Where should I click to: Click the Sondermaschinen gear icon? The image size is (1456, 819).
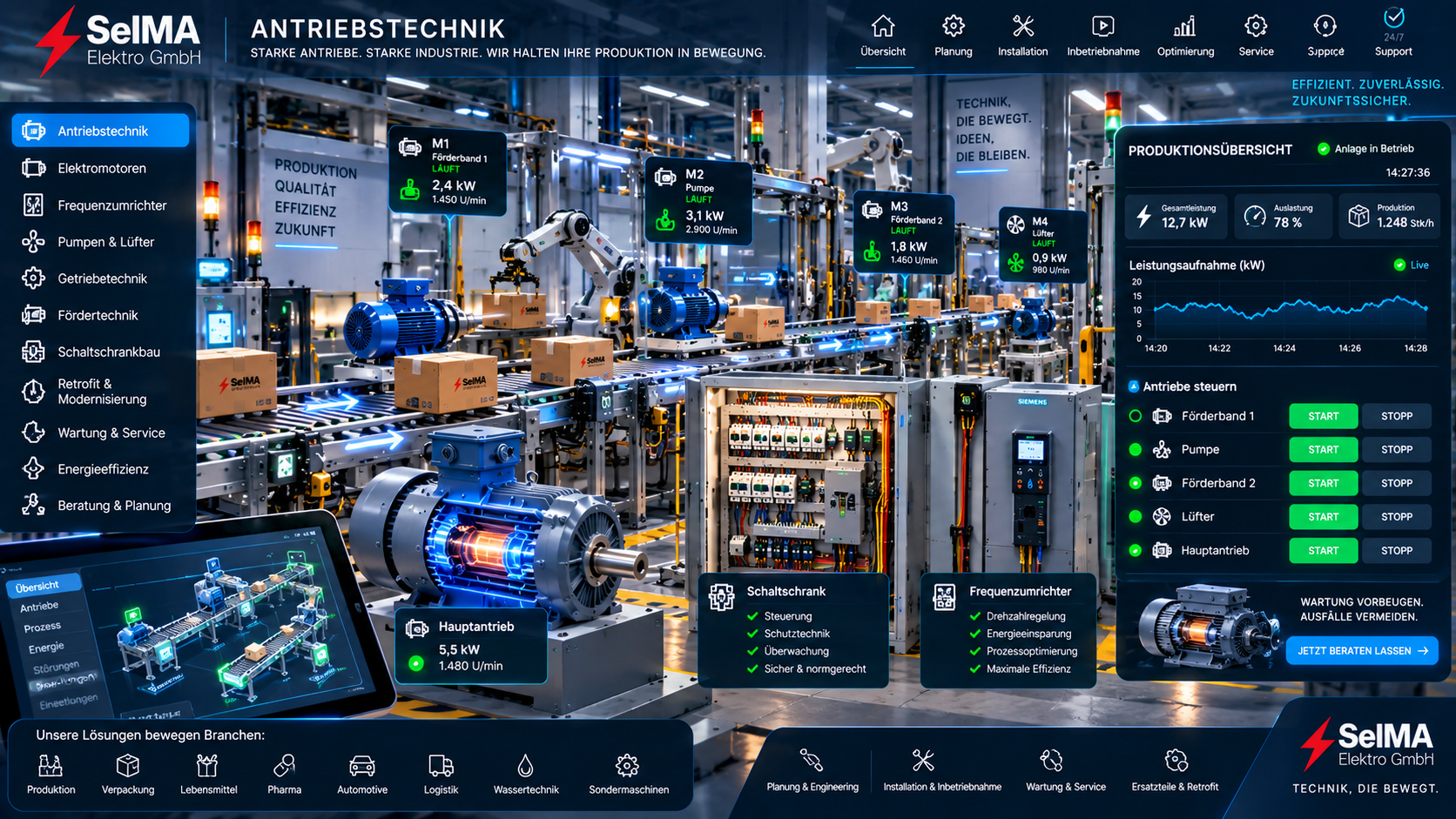(x=627, y=766)
